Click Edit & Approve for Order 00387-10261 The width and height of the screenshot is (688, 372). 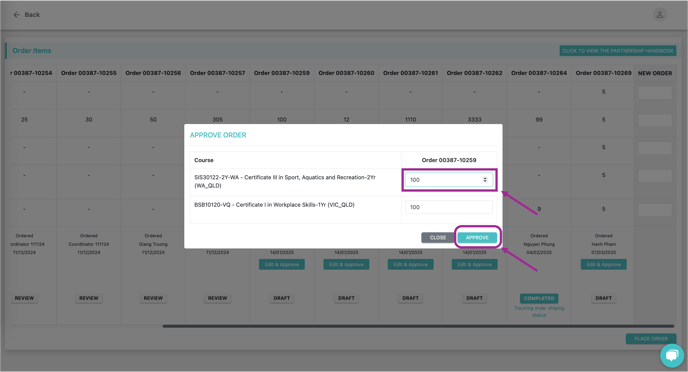click(410, 265)
